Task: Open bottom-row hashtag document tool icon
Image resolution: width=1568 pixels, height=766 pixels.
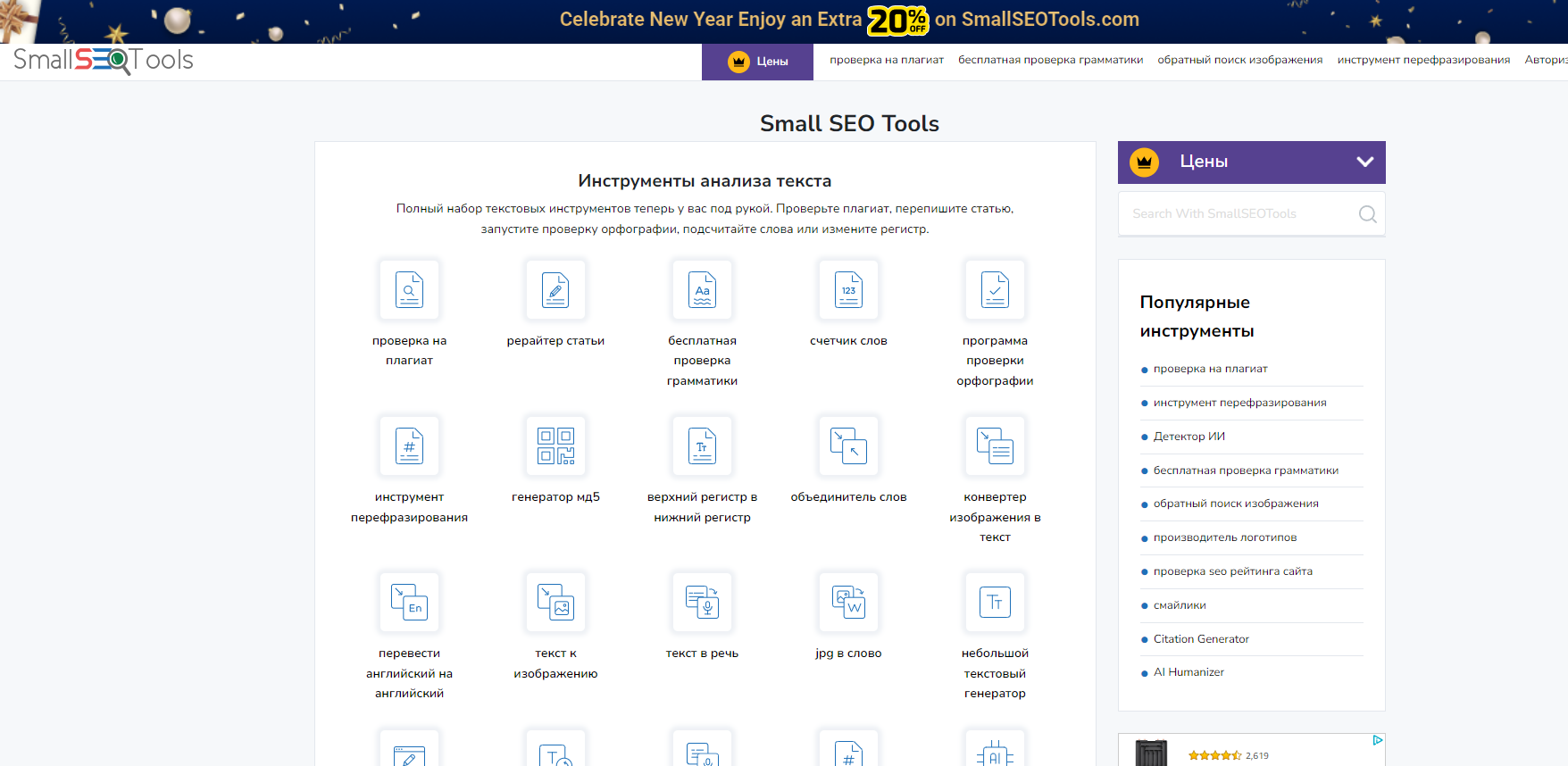Action: (848, 748)
